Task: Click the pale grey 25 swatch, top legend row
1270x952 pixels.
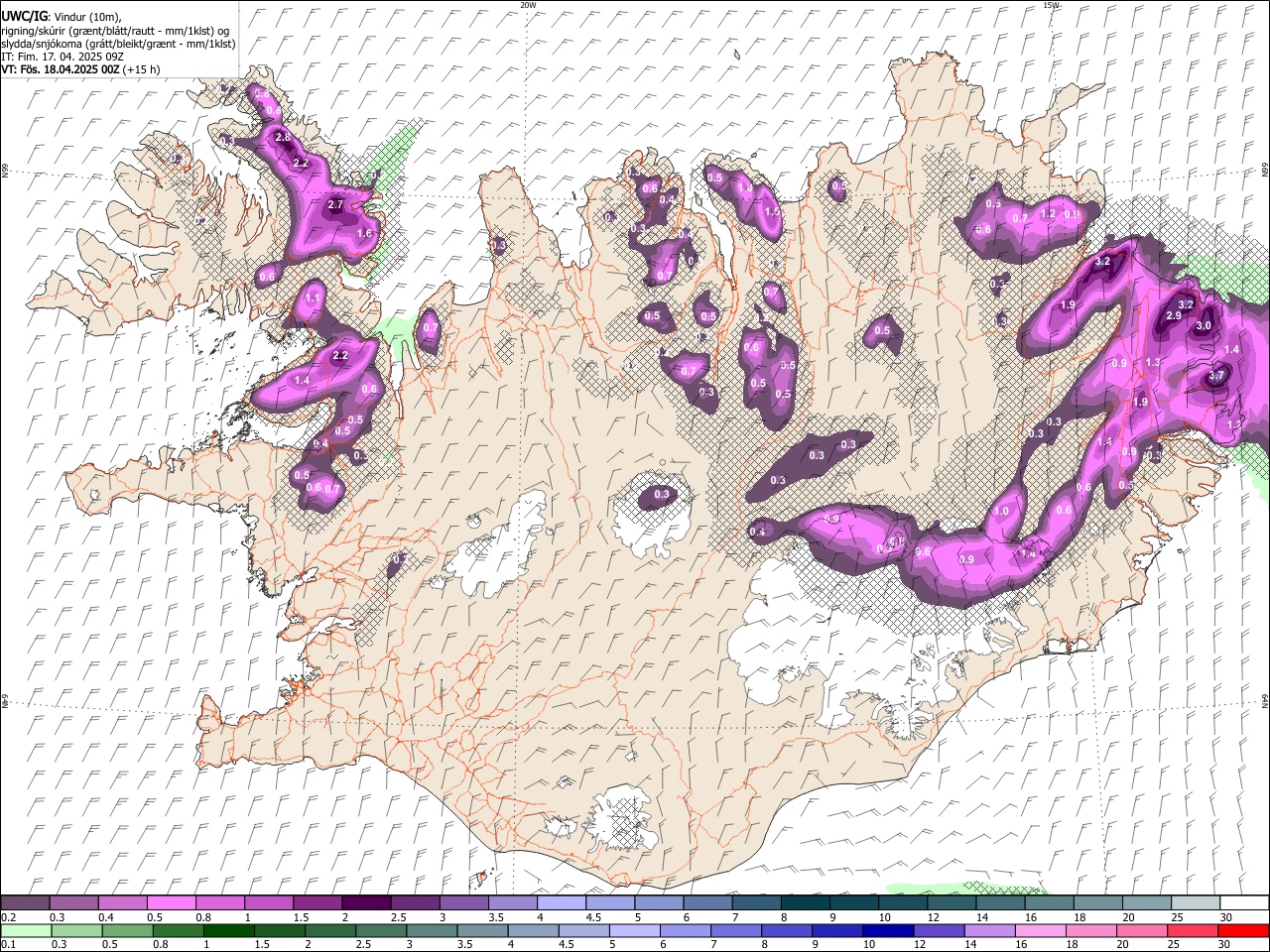Action: [1196, 903]
